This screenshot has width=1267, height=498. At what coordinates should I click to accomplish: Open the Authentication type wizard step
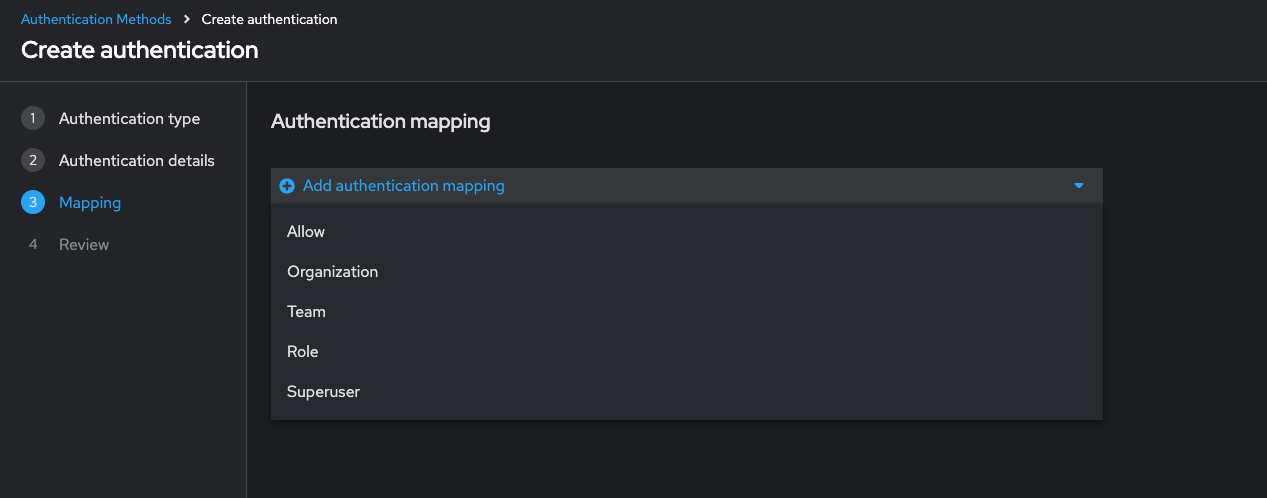(x=129, y=119)
